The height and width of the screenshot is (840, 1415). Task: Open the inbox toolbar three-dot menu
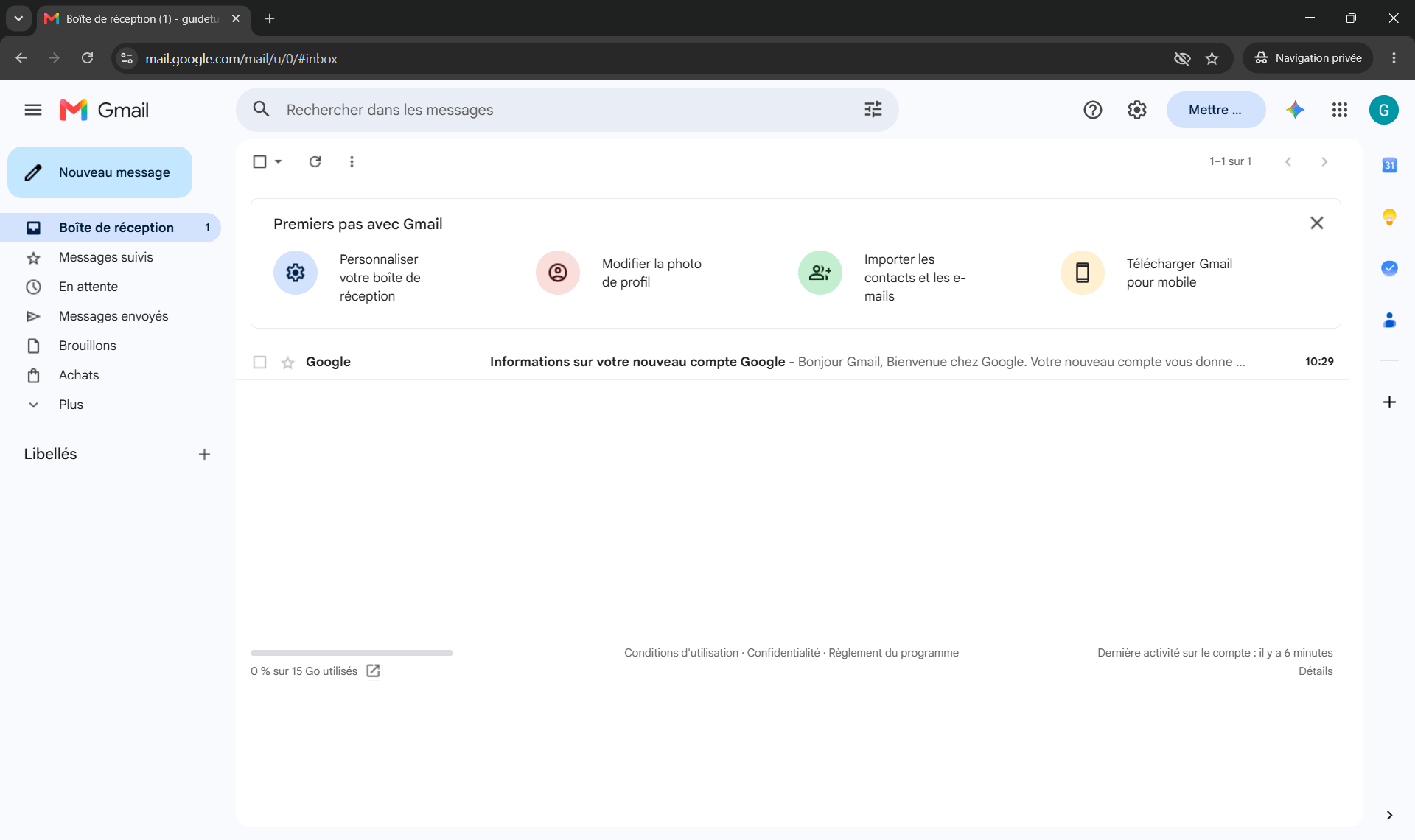point(352,161)
